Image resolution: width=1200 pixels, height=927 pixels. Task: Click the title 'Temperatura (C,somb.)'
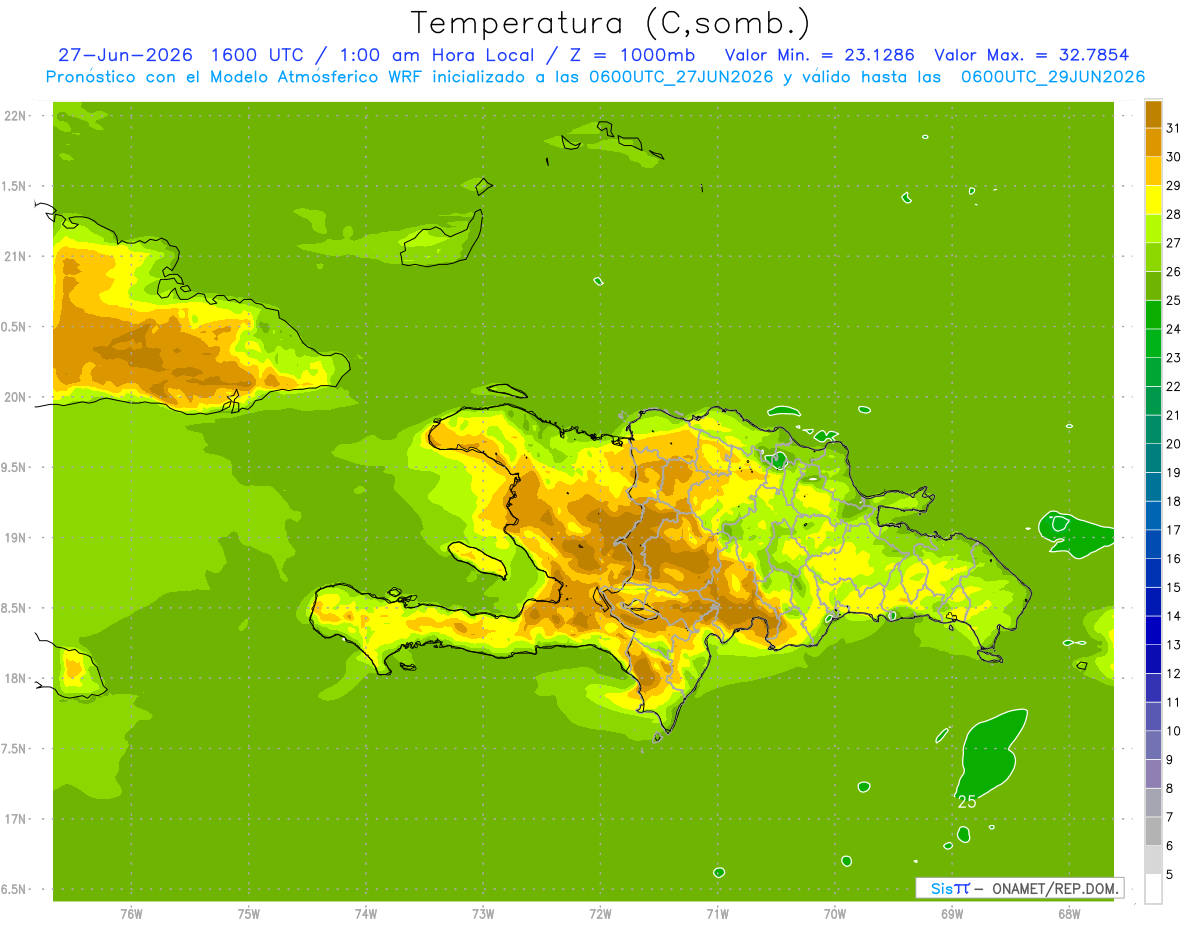(610, 23)
